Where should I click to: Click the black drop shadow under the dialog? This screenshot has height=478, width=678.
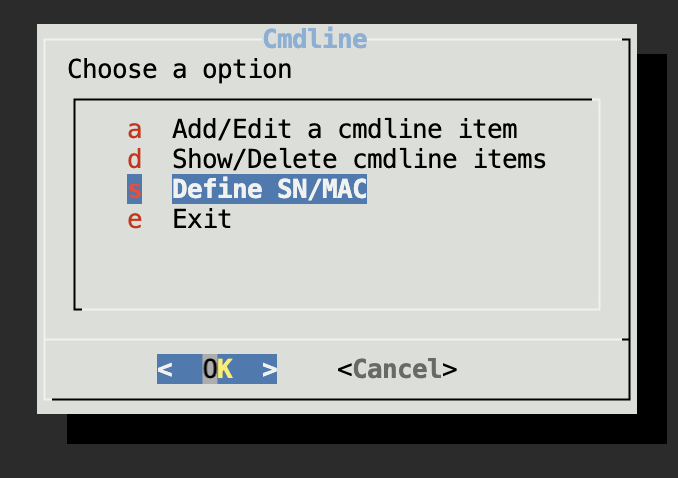click(360, 430)
